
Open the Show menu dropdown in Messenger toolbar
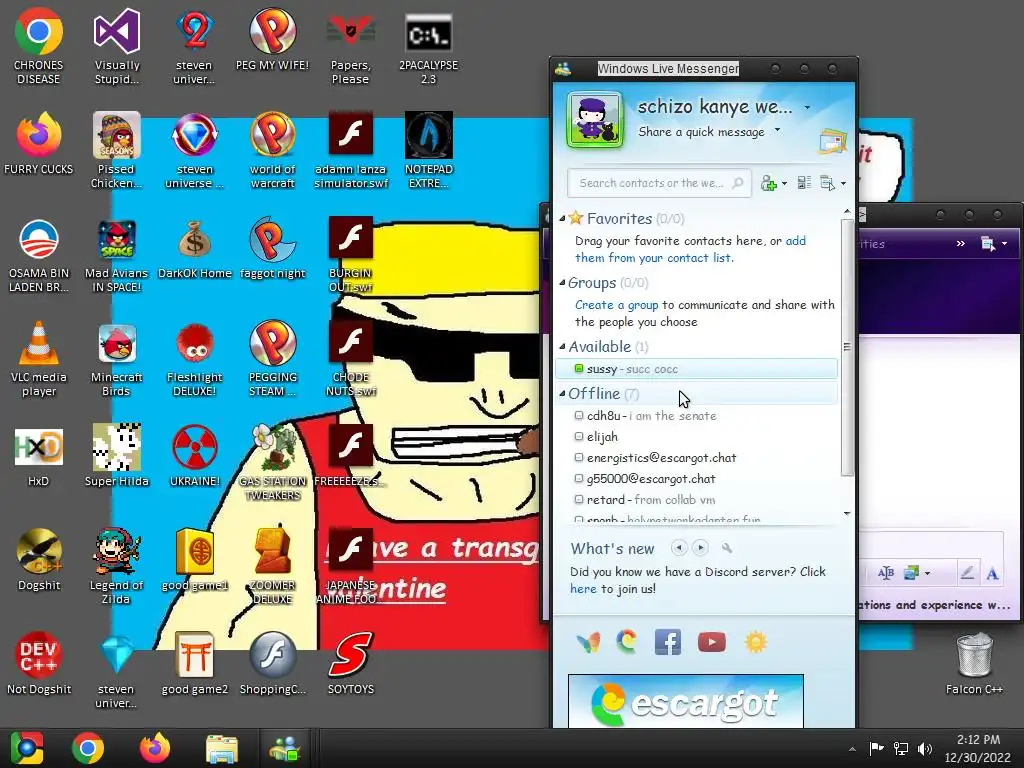832,184
